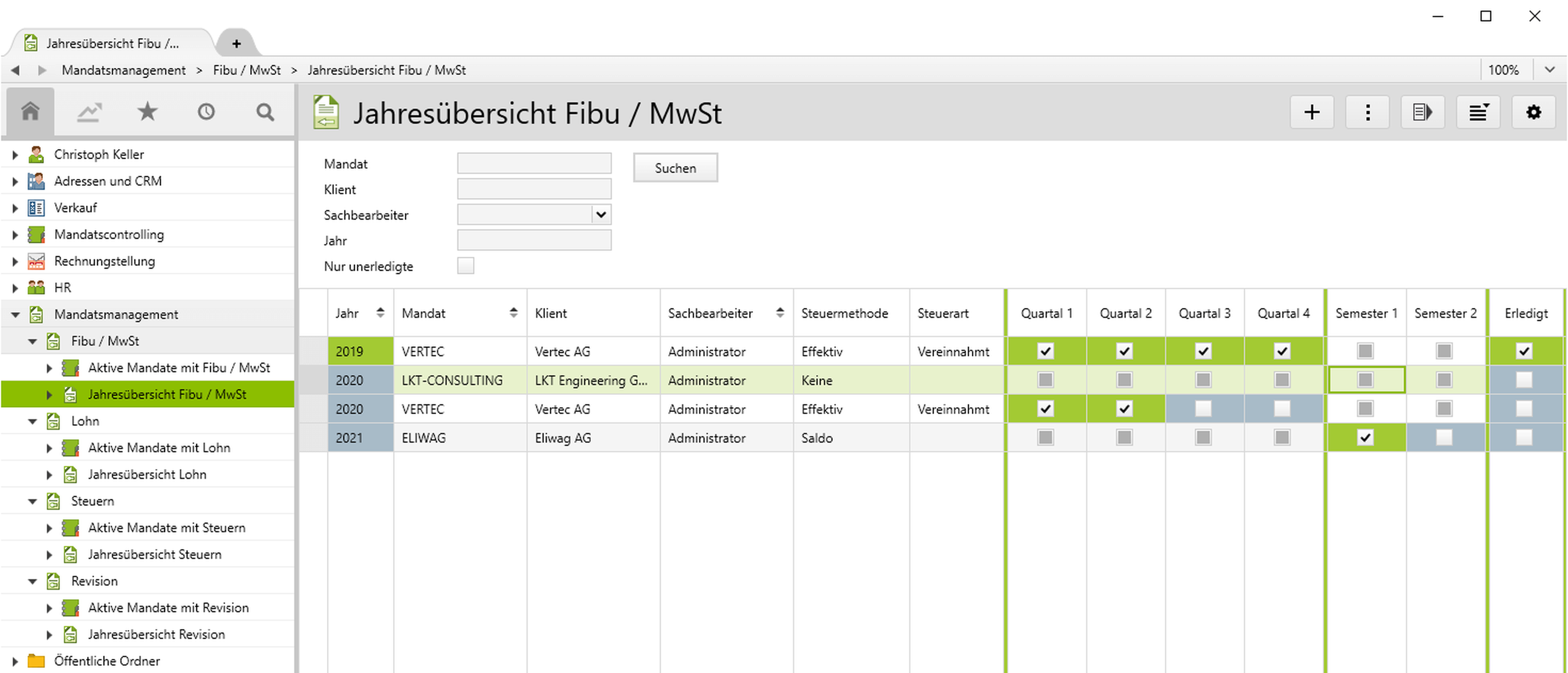Screen dimensions: 1568x673
Task: Click the sidebar search magnifier icon
Action: 265,112
